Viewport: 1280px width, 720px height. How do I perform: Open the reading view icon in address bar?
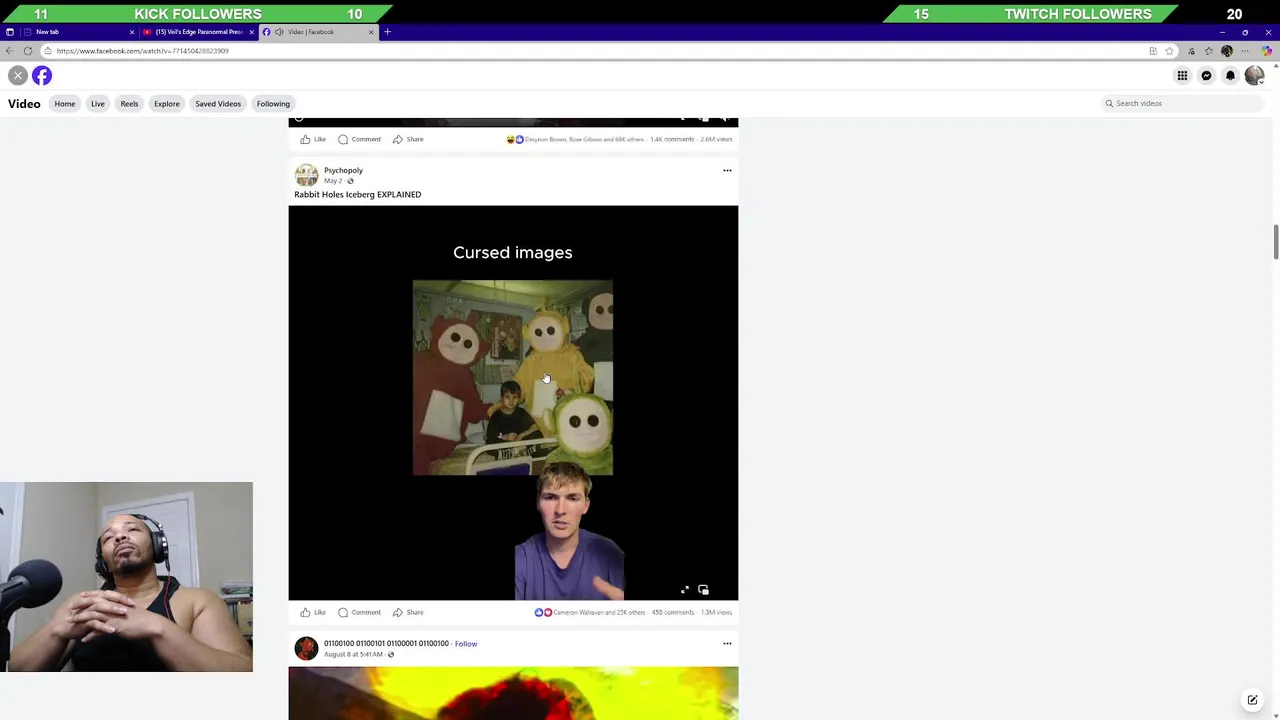[1153, 51]
